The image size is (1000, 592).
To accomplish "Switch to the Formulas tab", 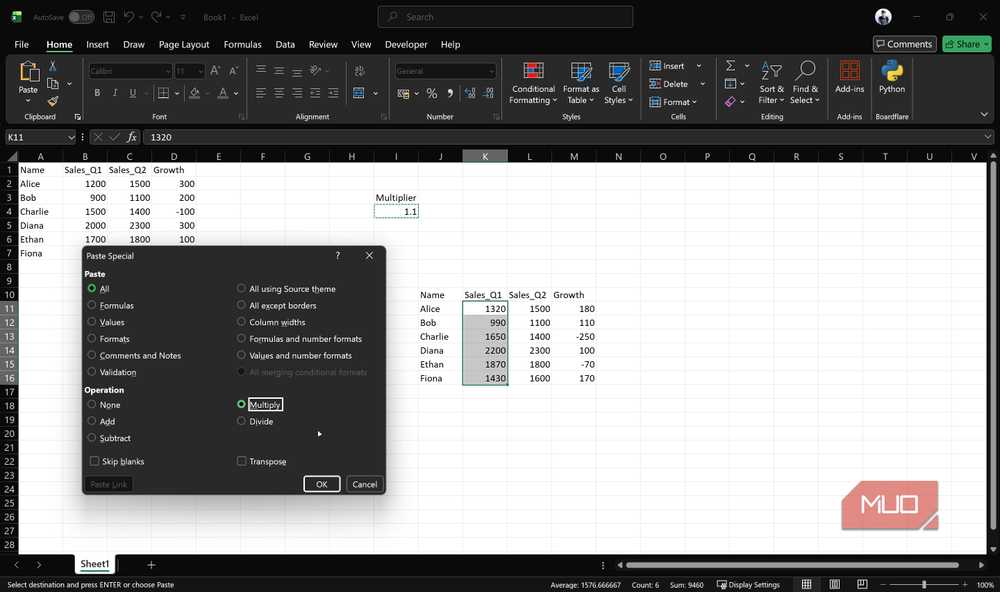I will 242,45.
